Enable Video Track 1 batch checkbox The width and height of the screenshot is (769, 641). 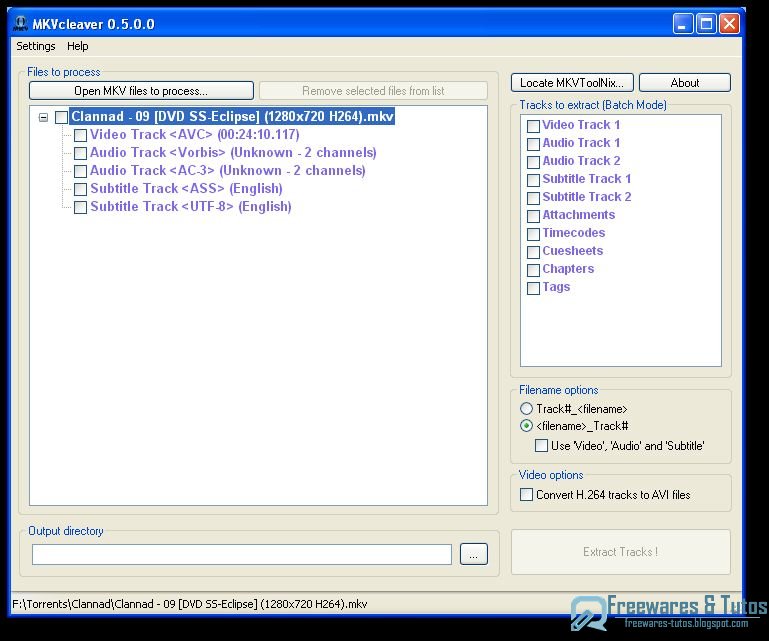(x=533, y=126)
